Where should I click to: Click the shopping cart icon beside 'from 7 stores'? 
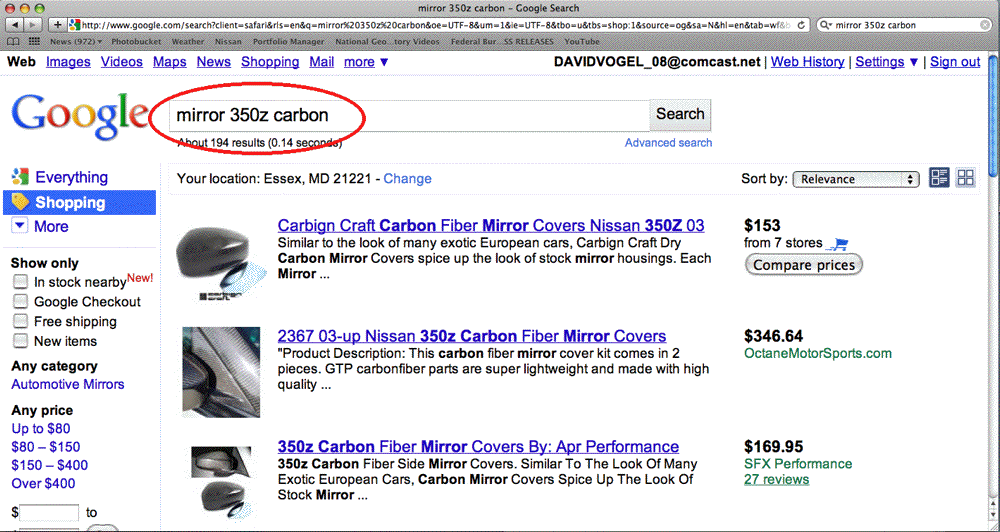(x=839, y=244)
